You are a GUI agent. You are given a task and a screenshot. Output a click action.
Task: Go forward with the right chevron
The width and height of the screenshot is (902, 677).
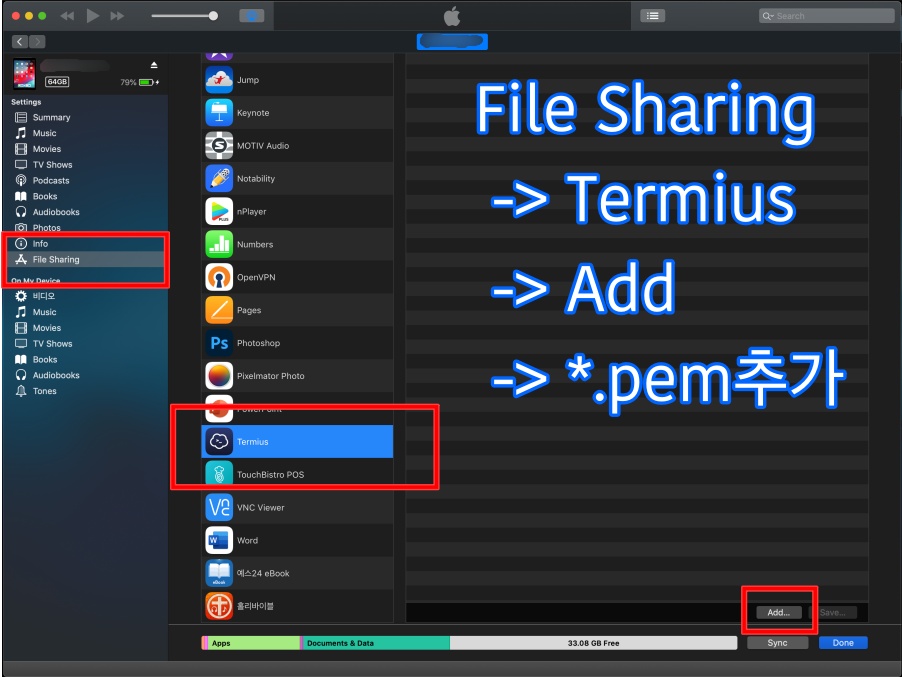pyautogui.click(x=37, y=41)
